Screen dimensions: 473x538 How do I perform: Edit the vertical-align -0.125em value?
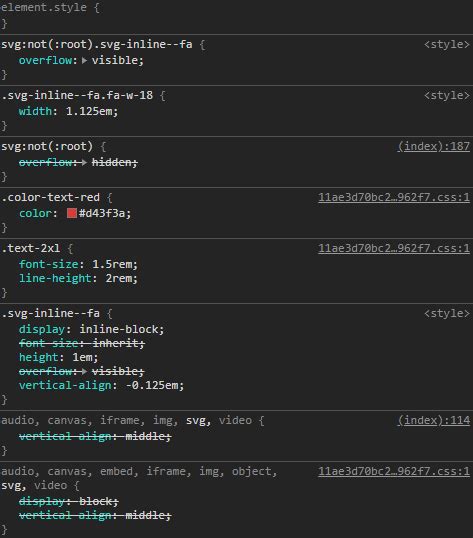[154, 385]
